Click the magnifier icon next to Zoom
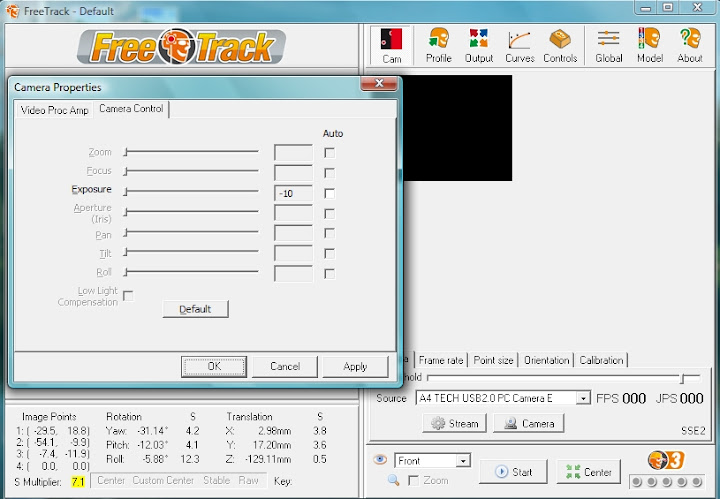The image size is (720, 499). [x=394, y=480]
